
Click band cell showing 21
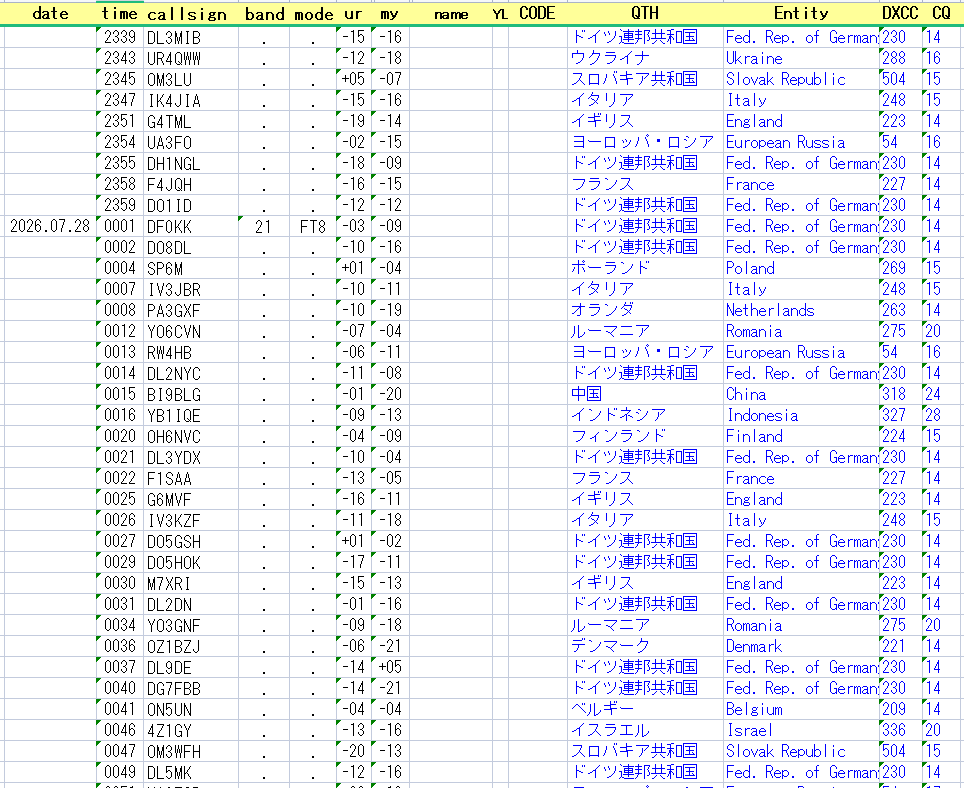pyautogui.click(x=264, y=226)
